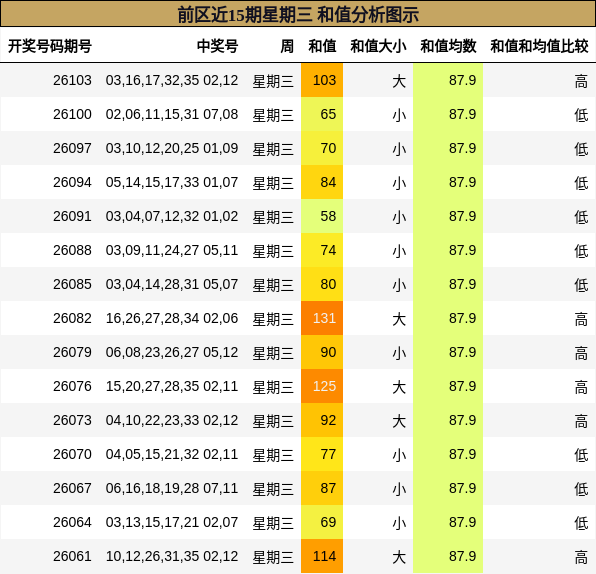596x574 pixels.
Task: Click the sum value cell 114
Action: 322,556
